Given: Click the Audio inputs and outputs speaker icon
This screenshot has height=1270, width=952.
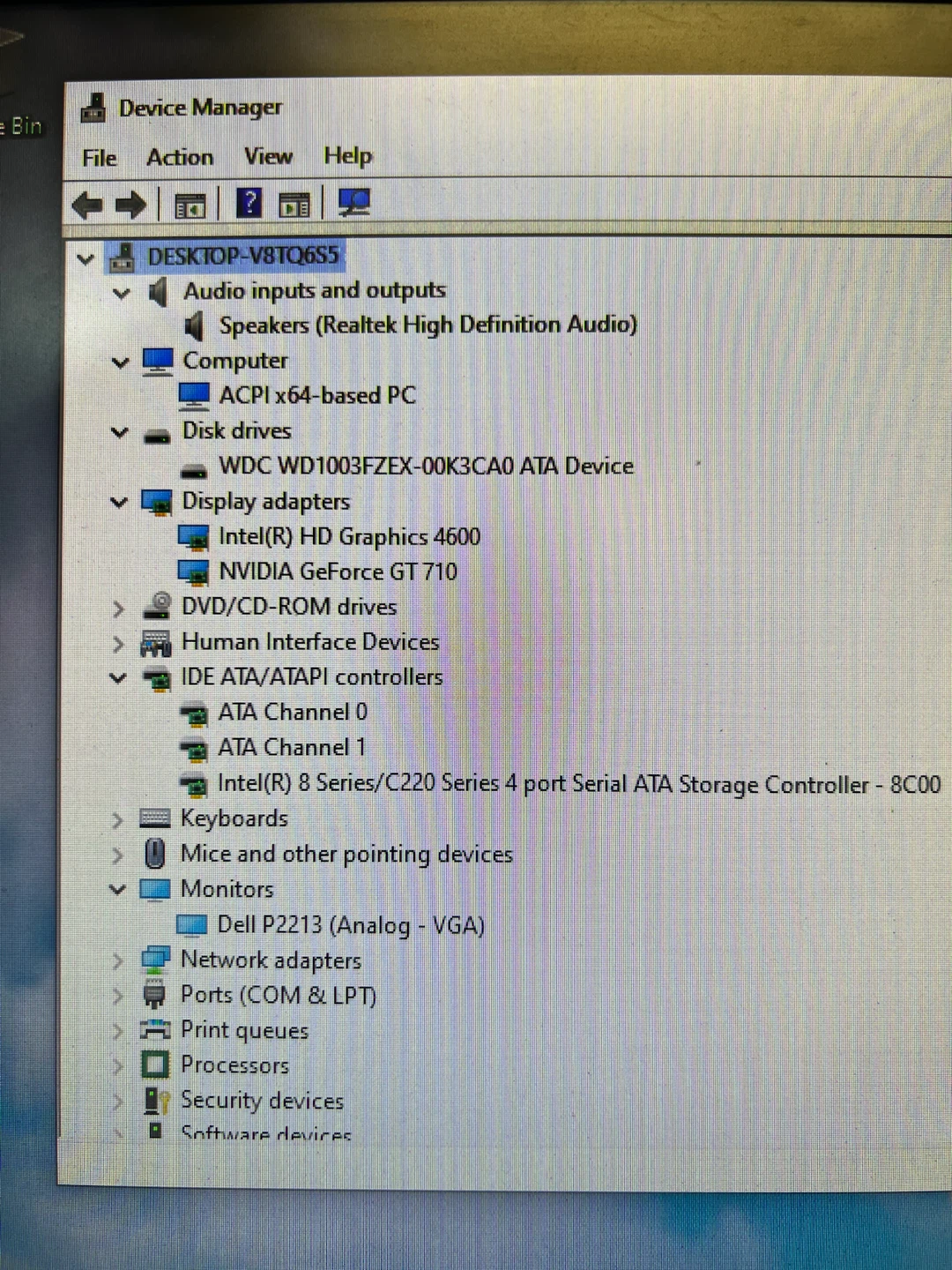Looking at the screenshot, I should [158, 292].
